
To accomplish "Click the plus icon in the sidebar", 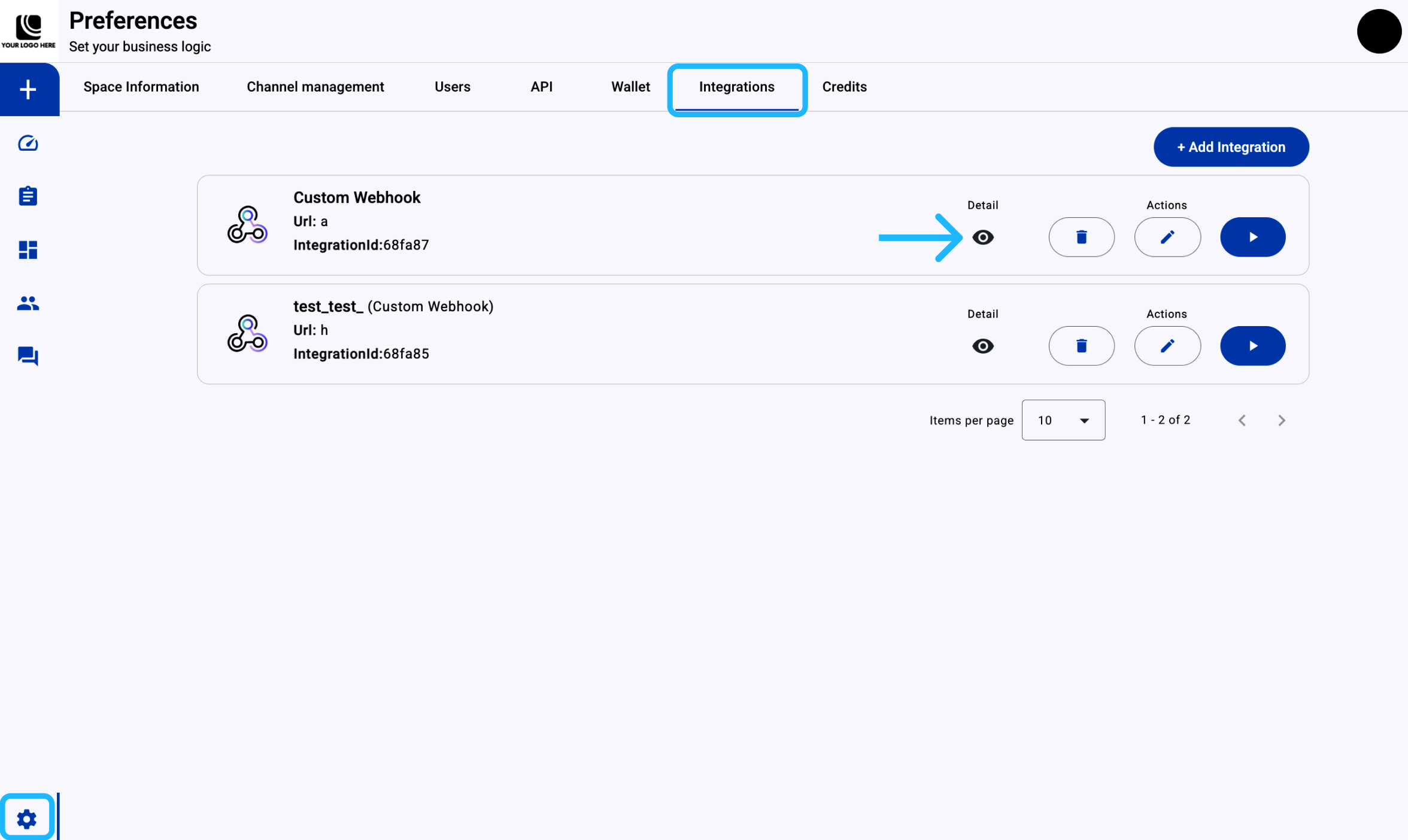I will coord(28,90).
